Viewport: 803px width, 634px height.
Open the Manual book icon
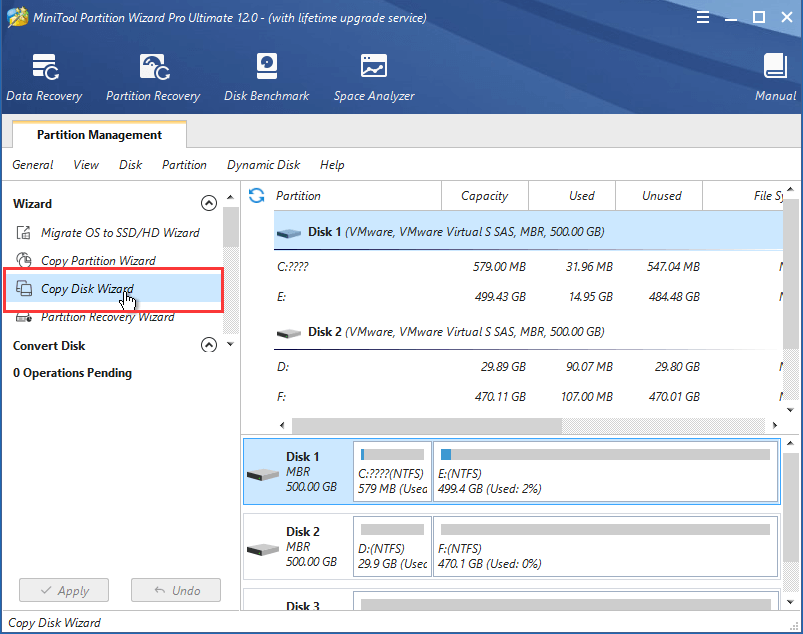coord(775,66)
